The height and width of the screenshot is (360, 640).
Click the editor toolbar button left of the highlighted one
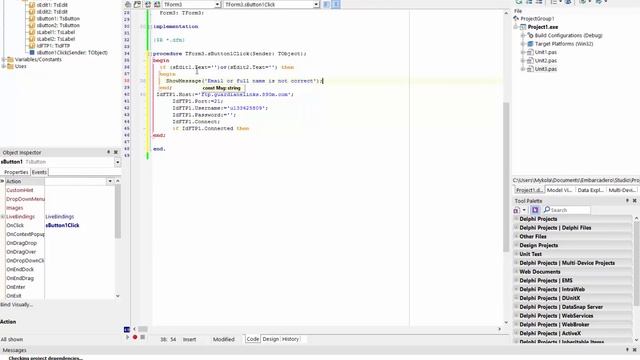click(327, 4)
